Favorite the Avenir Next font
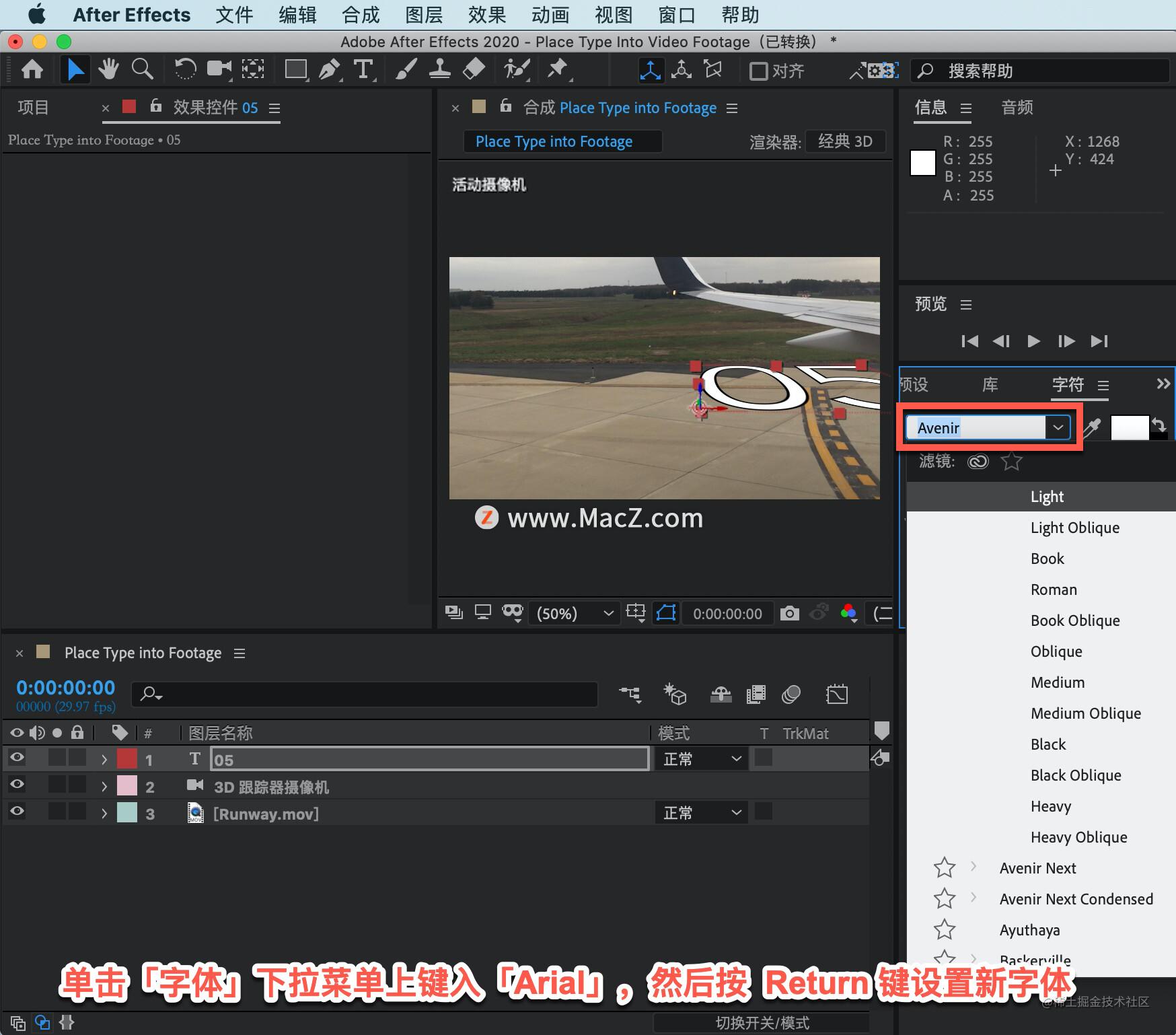Screen dimensions: 1176x1035 pyautogui.click(x=945, y=867)
